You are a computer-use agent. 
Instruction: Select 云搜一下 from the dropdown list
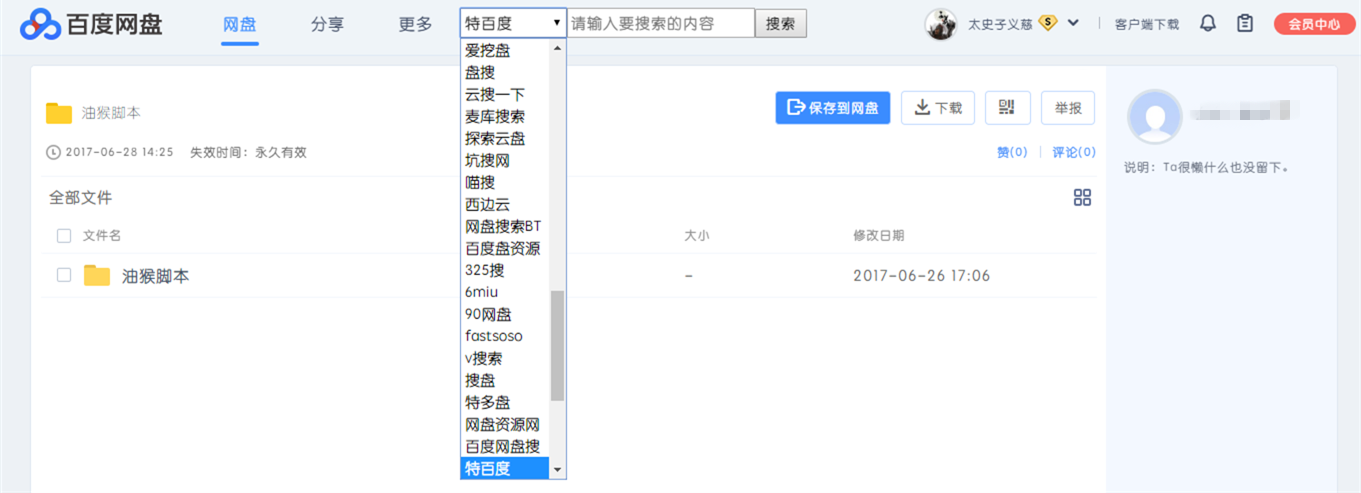coord(506,94)
